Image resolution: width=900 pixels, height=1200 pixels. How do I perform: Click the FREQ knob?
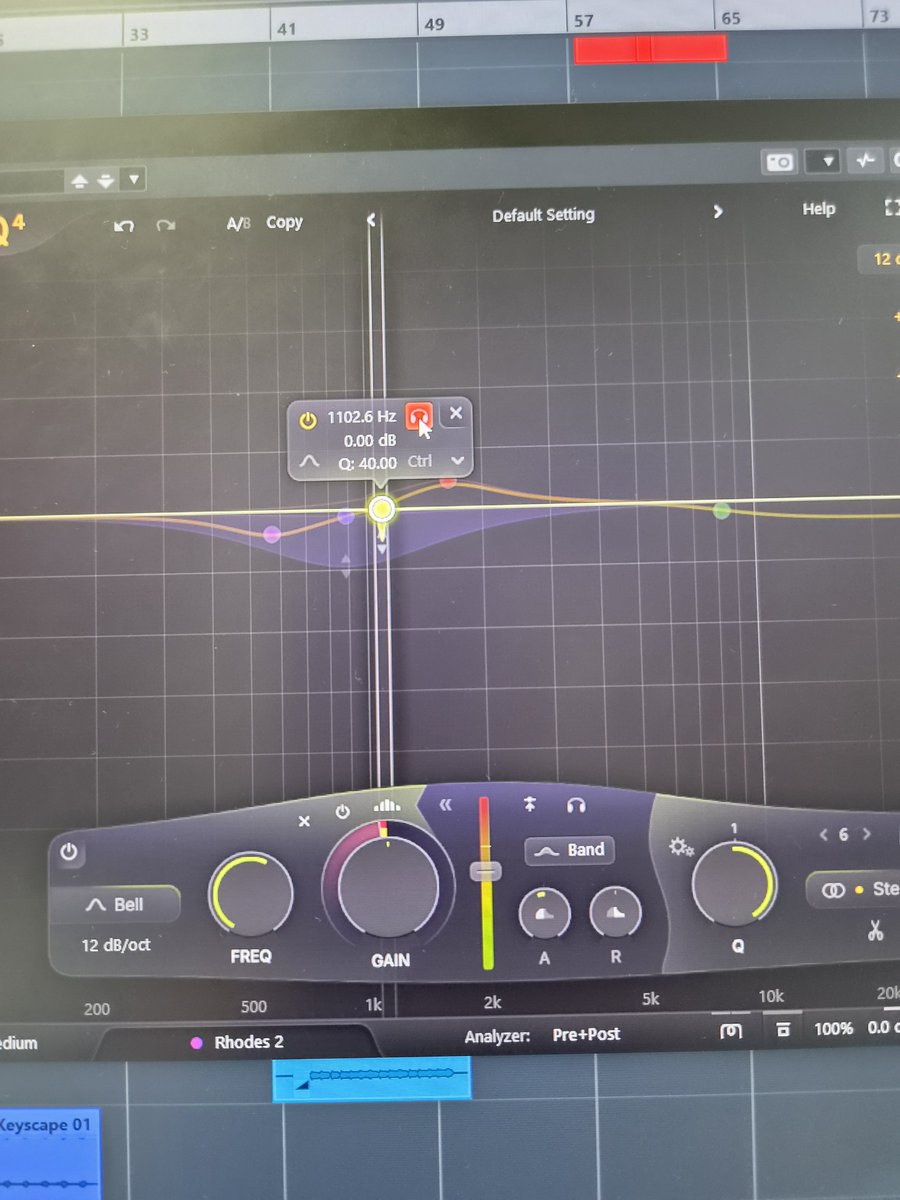251,895
